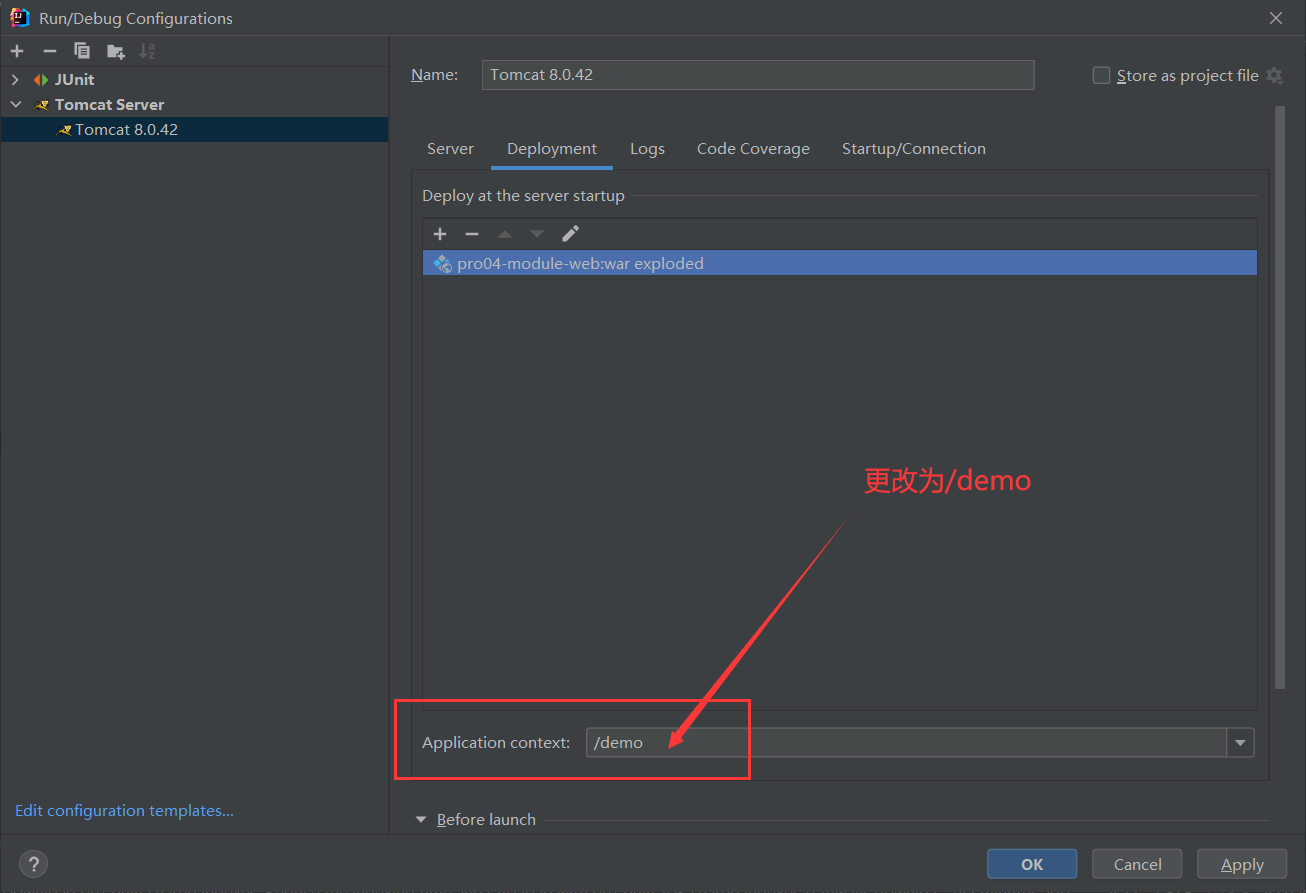This screenshot has height=893, width=1306.
Task: Add a deployment artifact
Action: 440,234
